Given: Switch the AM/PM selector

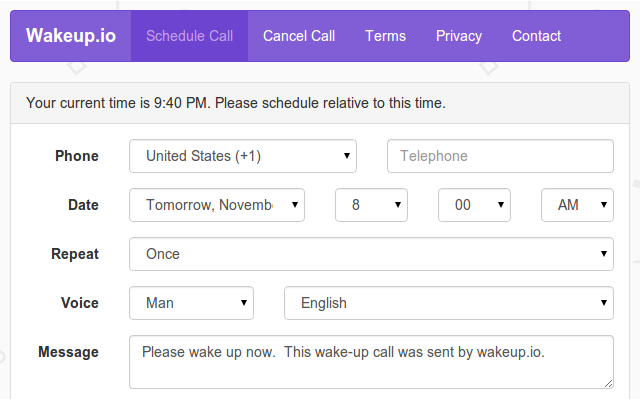Looking at the screenshot, I should point(577,205).
